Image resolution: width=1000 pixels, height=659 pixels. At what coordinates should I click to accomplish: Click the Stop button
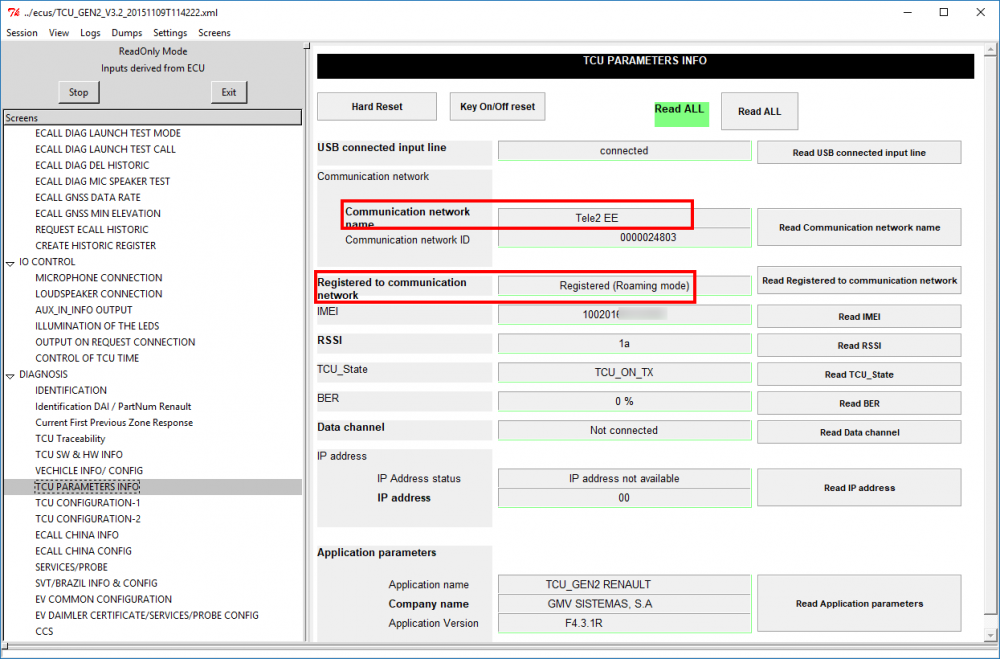pos(78,93)
